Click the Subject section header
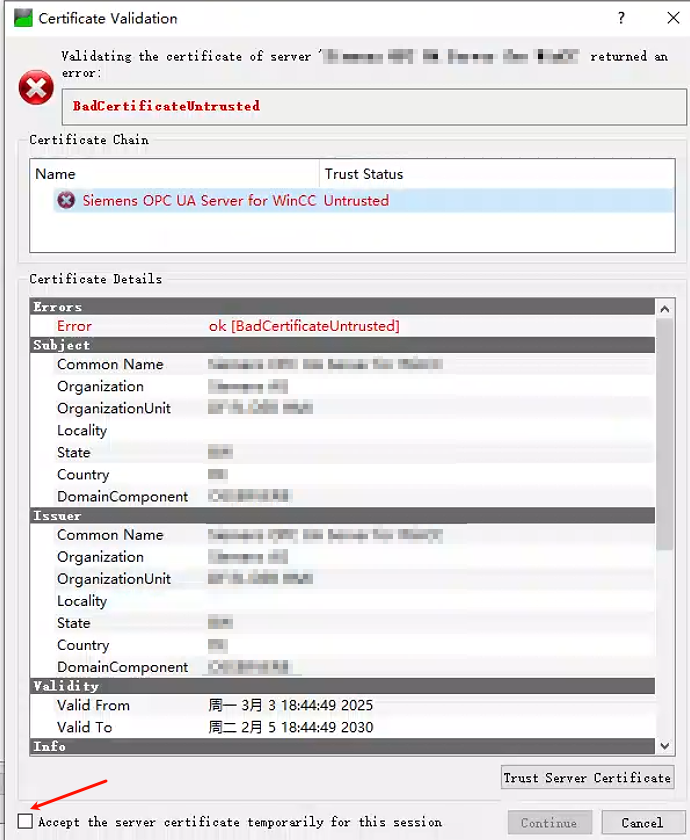 point(342,345)
